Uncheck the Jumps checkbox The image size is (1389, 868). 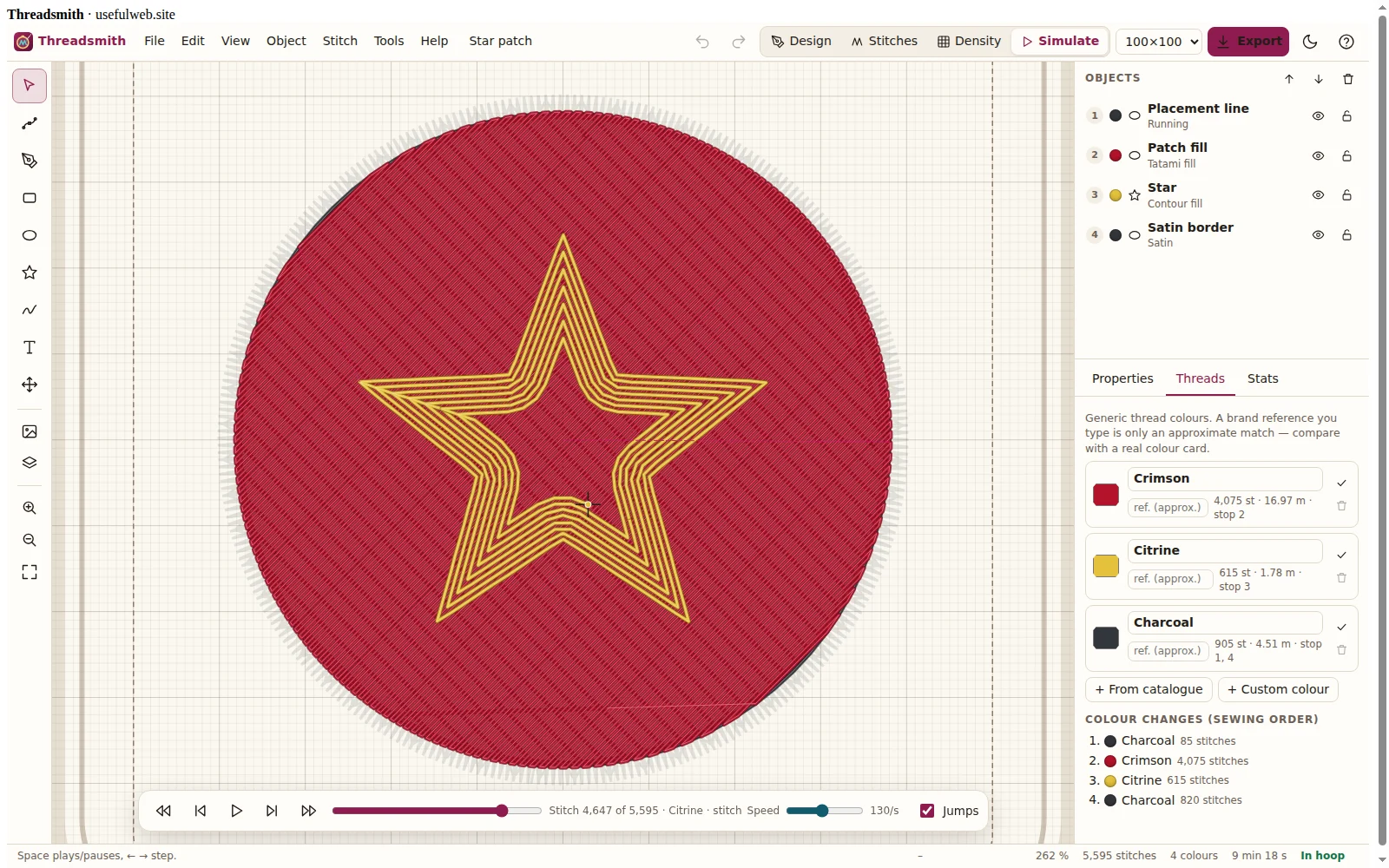click(927, 811)
